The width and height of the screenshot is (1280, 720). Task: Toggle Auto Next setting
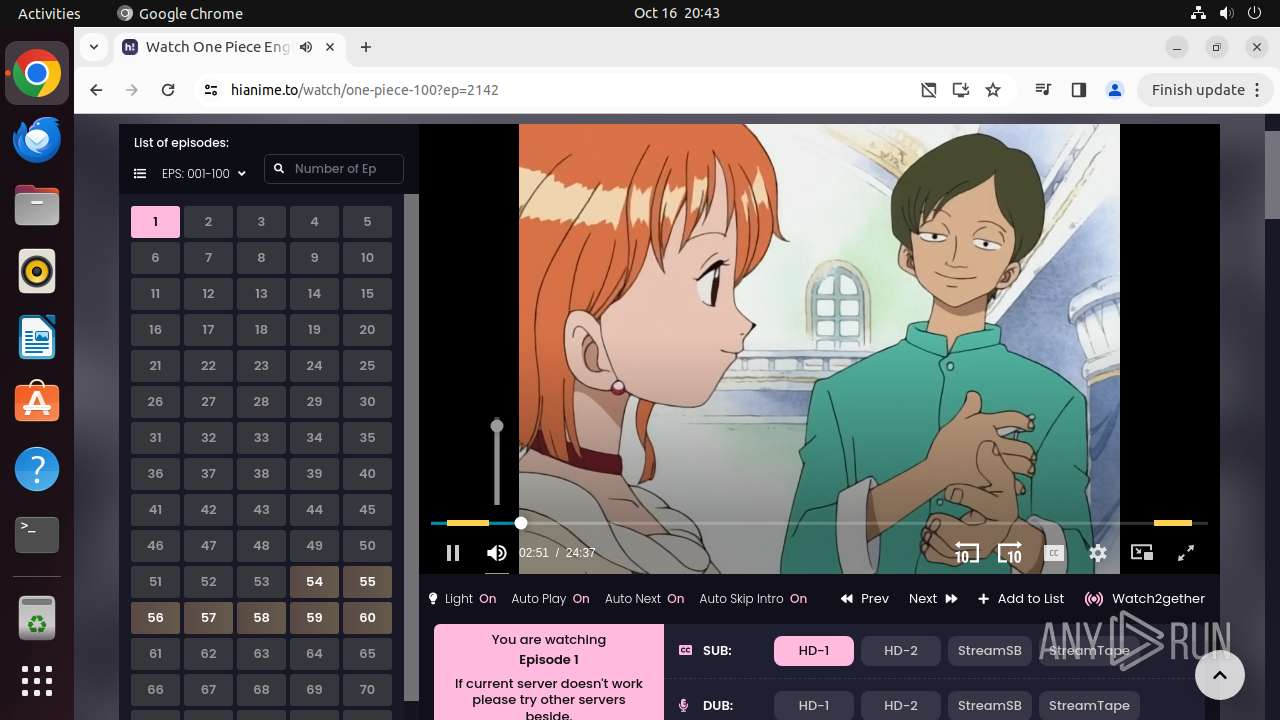click(x=644, y=599)
